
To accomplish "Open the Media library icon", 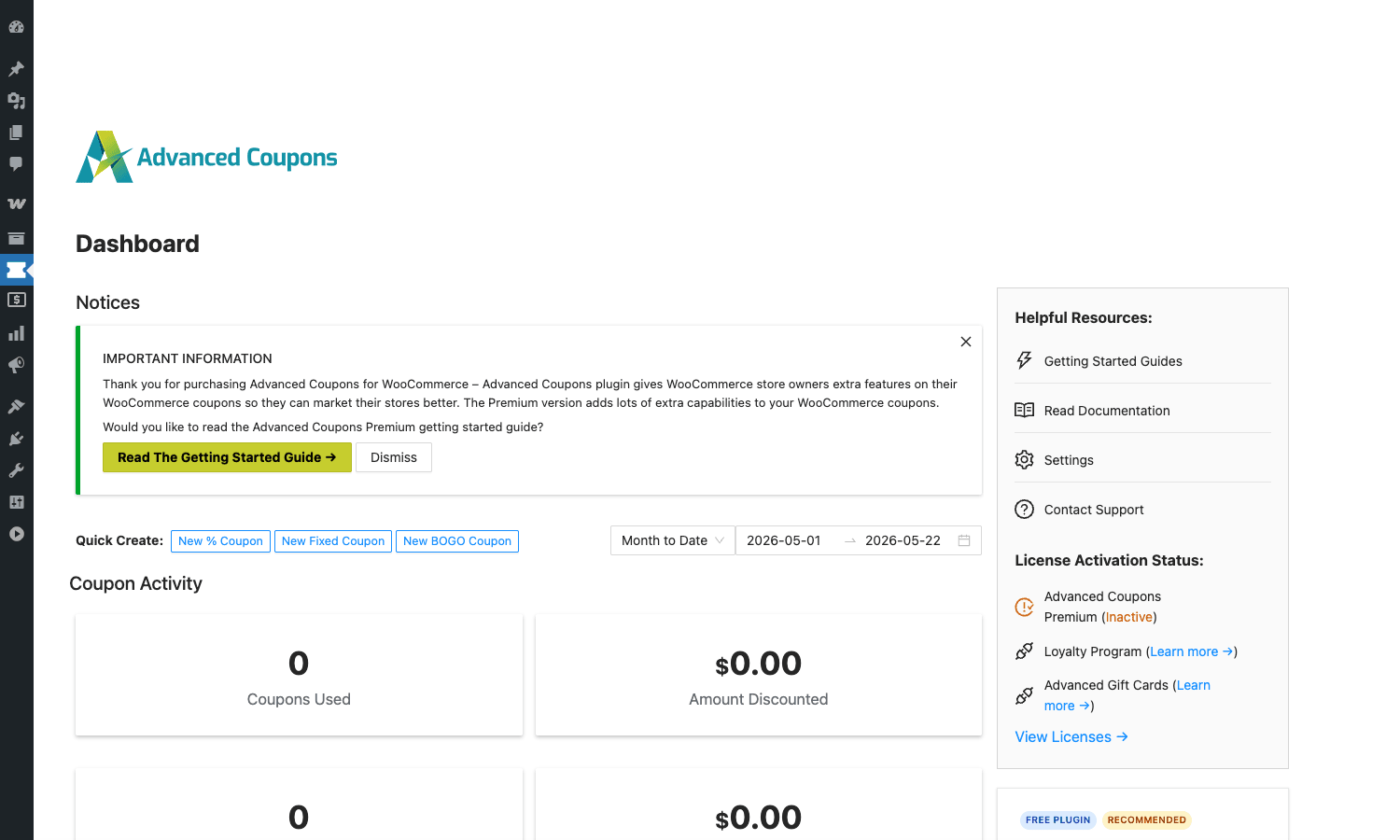I will (x=16, y=101).
